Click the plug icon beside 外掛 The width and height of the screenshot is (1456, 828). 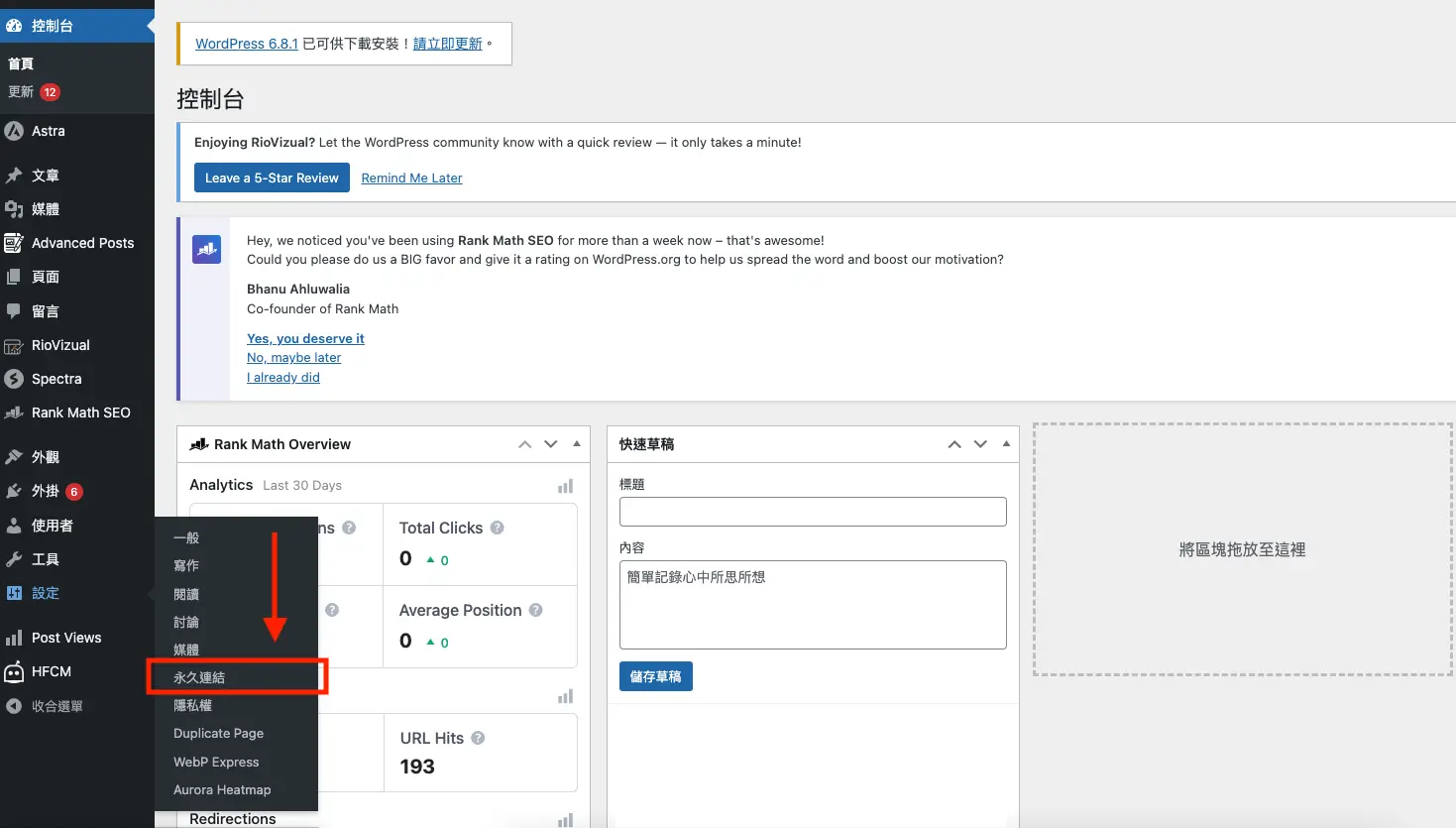14,491
